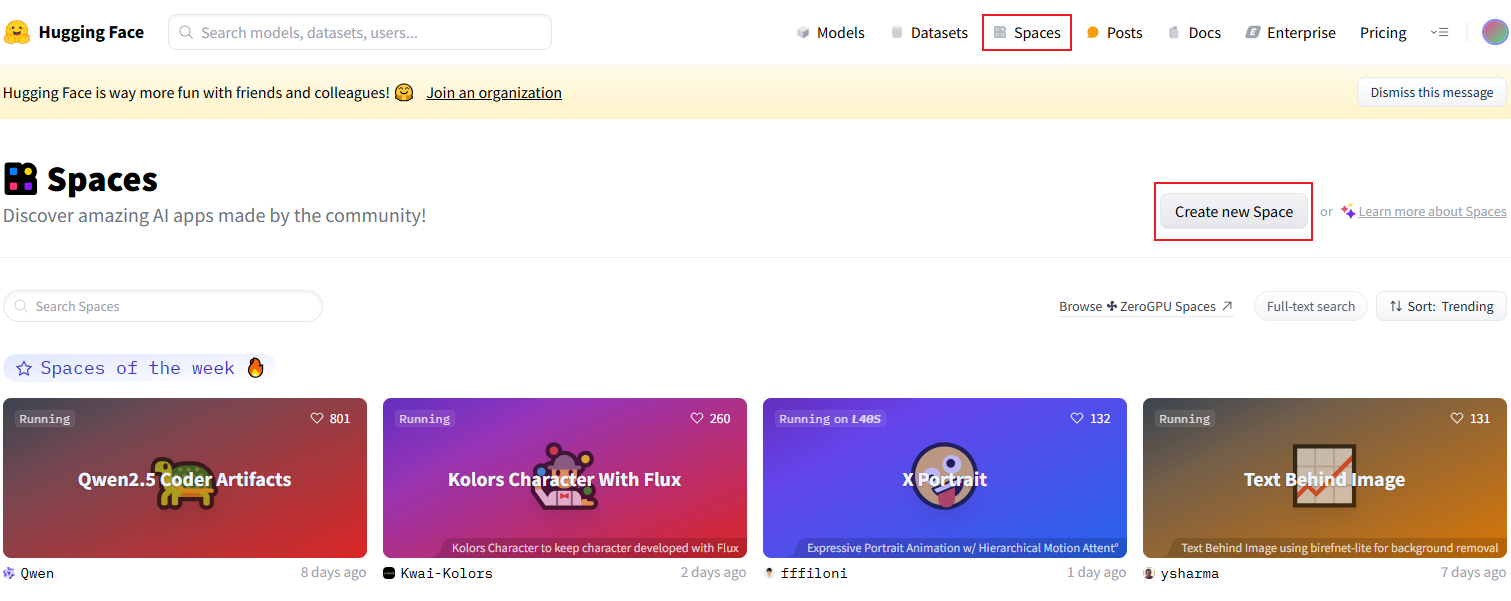Viewport: 1511px width, 601px height.
Task: Click the Kwai-Kolors author avatar icon
Action: pos(389,573)
